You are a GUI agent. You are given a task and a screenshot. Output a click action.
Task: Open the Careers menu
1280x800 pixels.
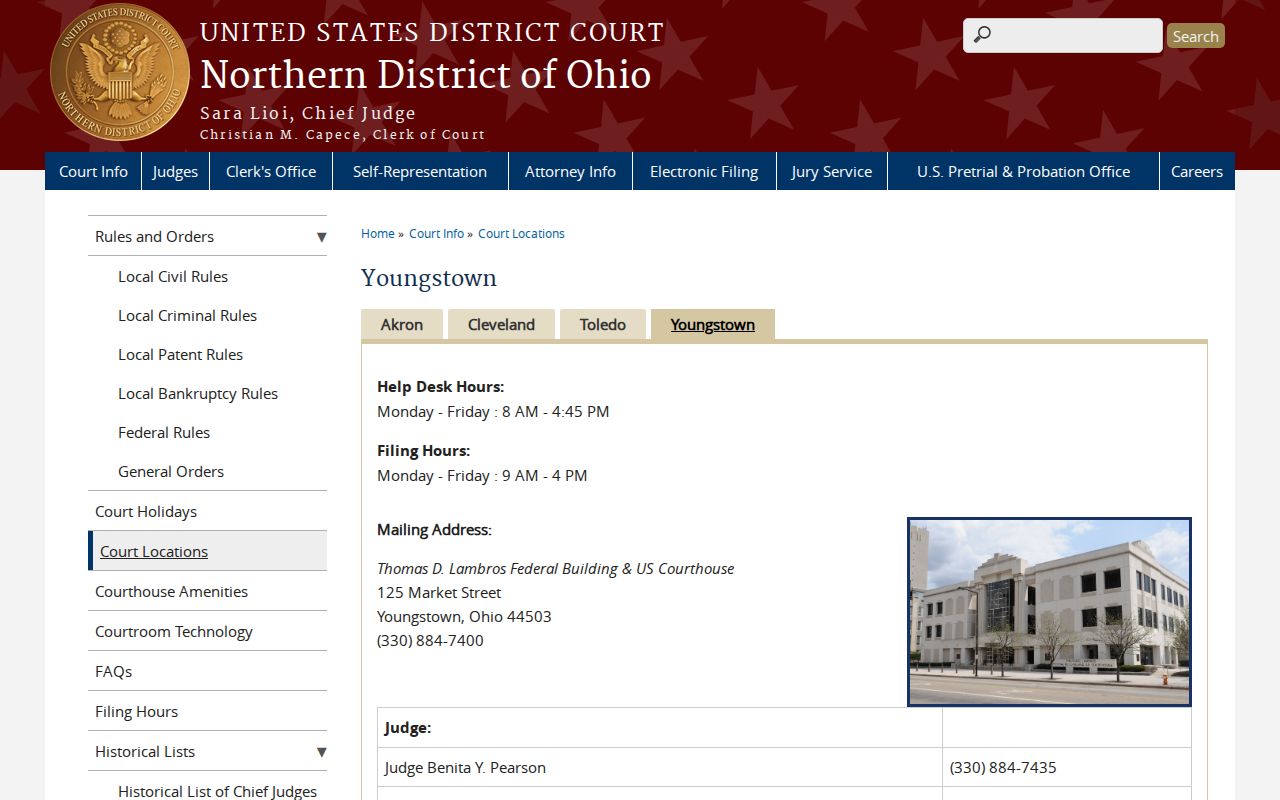(x=1197, y=171)
